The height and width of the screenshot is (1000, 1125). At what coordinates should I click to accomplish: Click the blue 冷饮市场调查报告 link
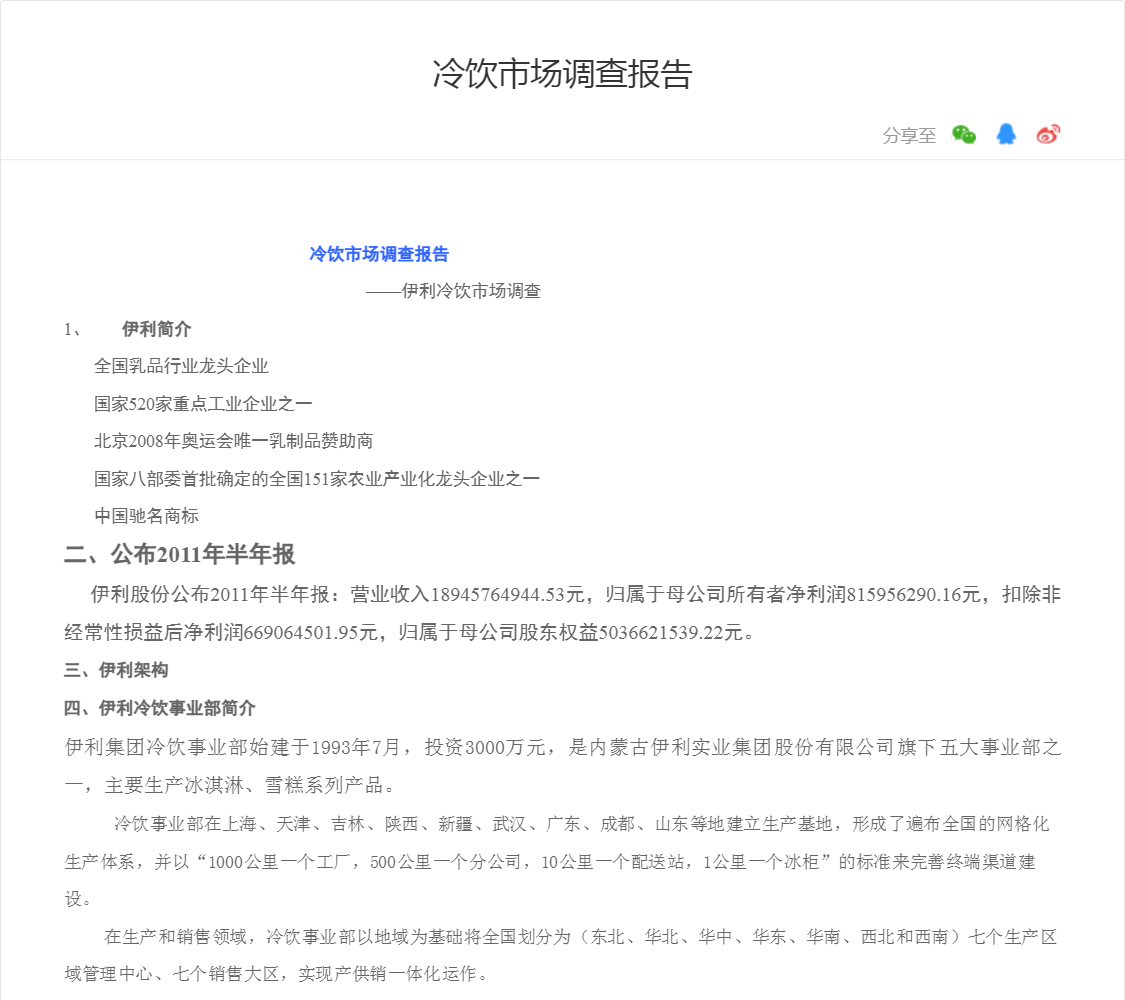[379, 254]
